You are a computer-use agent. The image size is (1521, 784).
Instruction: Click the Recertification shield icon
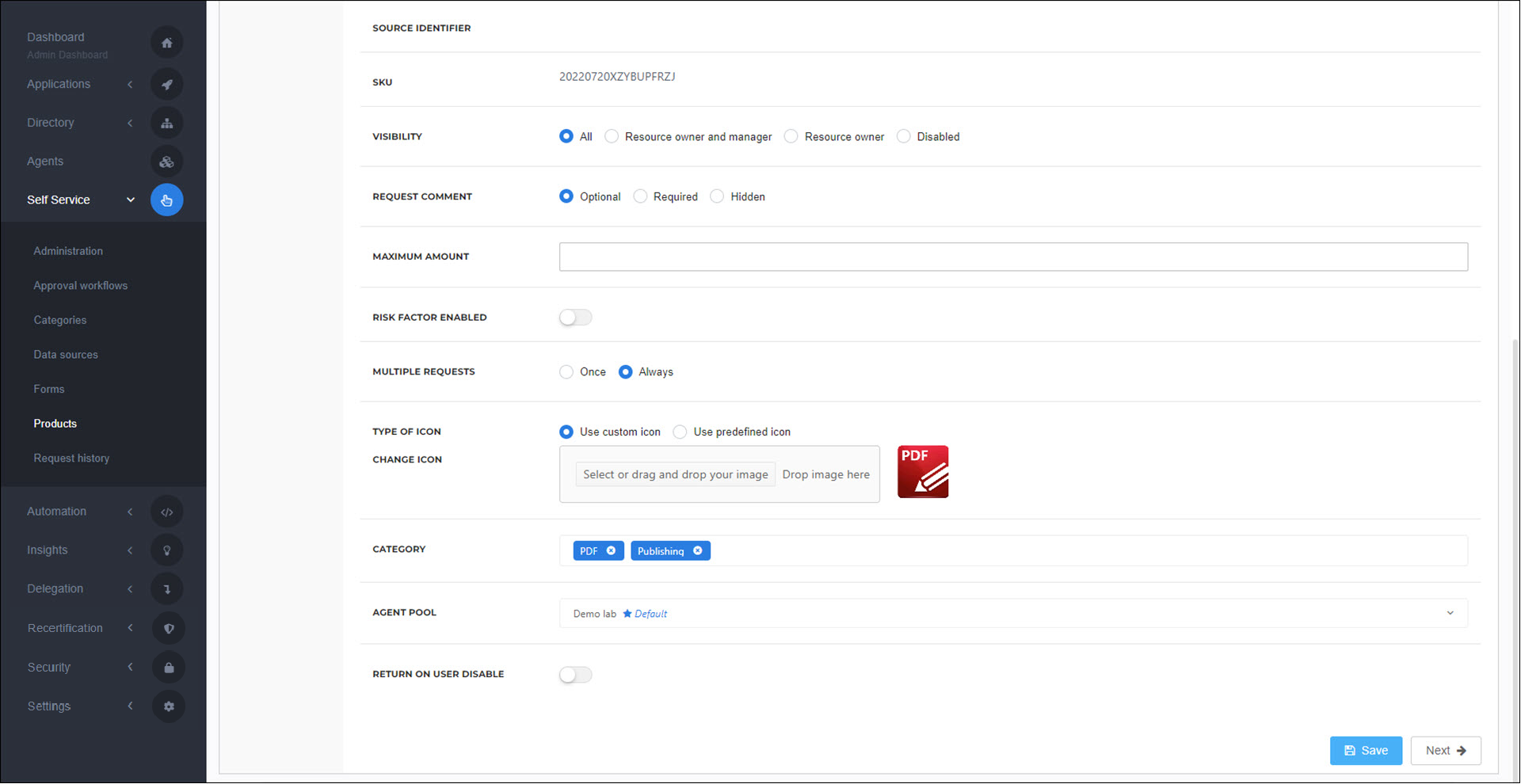(x=168, y=628)
